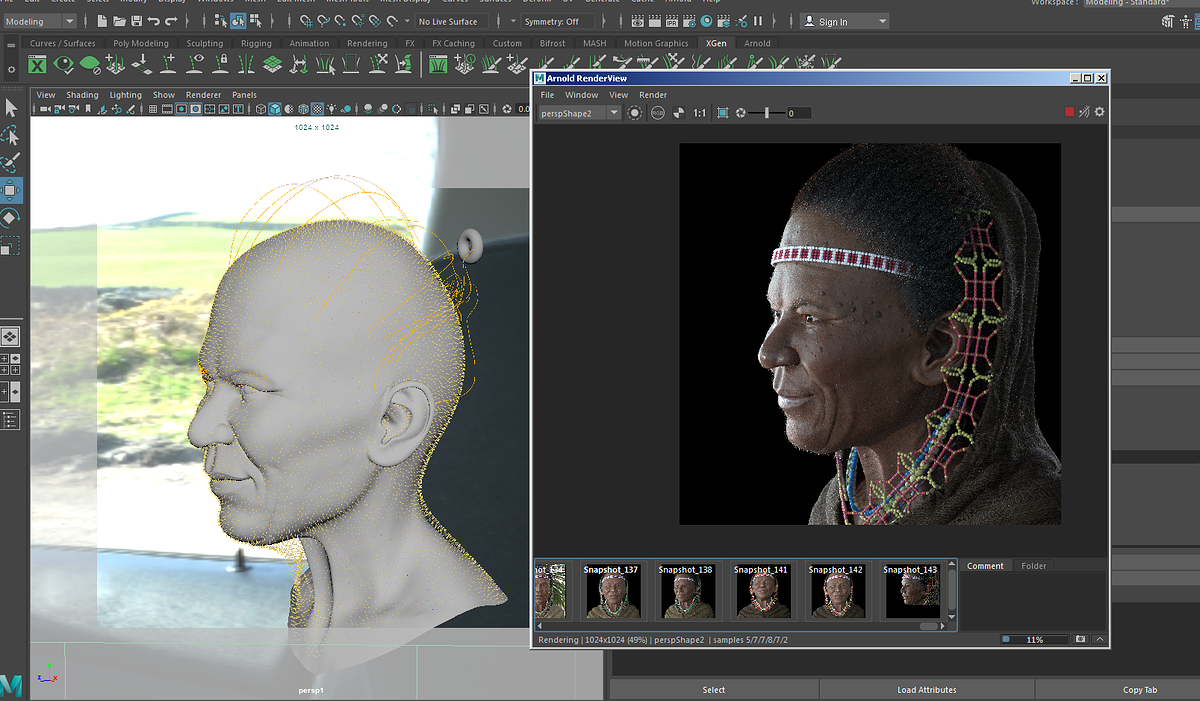The image size is (1200, 701).
Task: Click the RGB channel icon in Arnold RenderView
Action: [657, 113]
